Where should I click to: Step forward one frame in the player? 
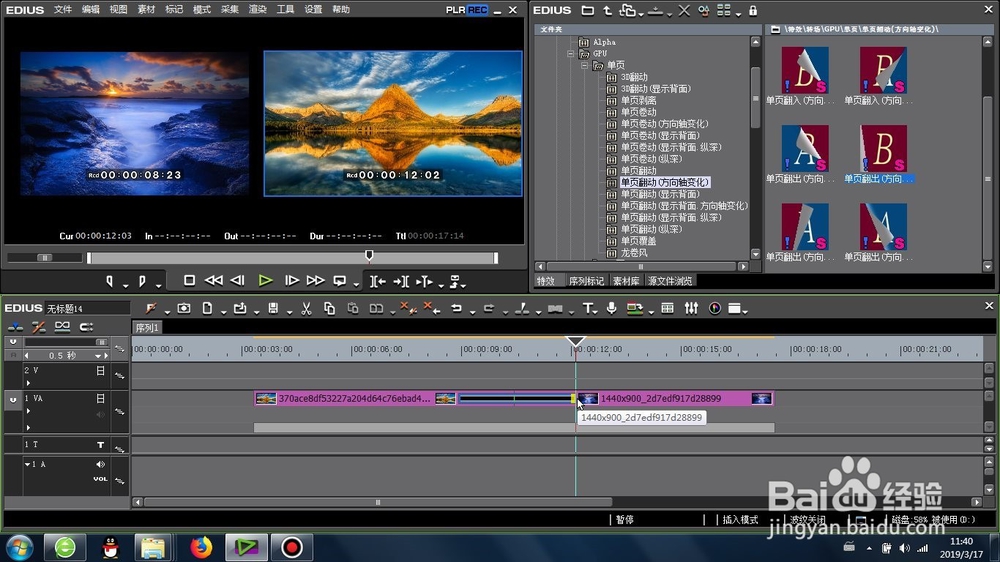click(x=291, y=281)
